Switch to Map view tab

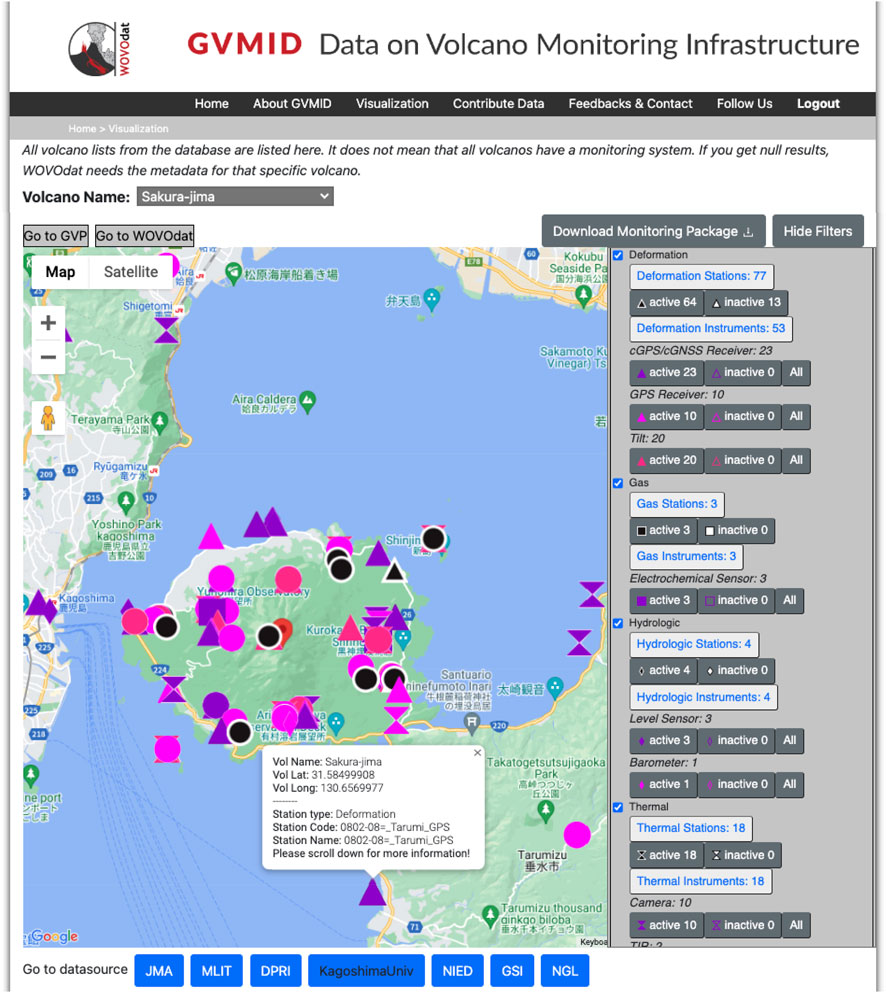[x=60, y=272]
